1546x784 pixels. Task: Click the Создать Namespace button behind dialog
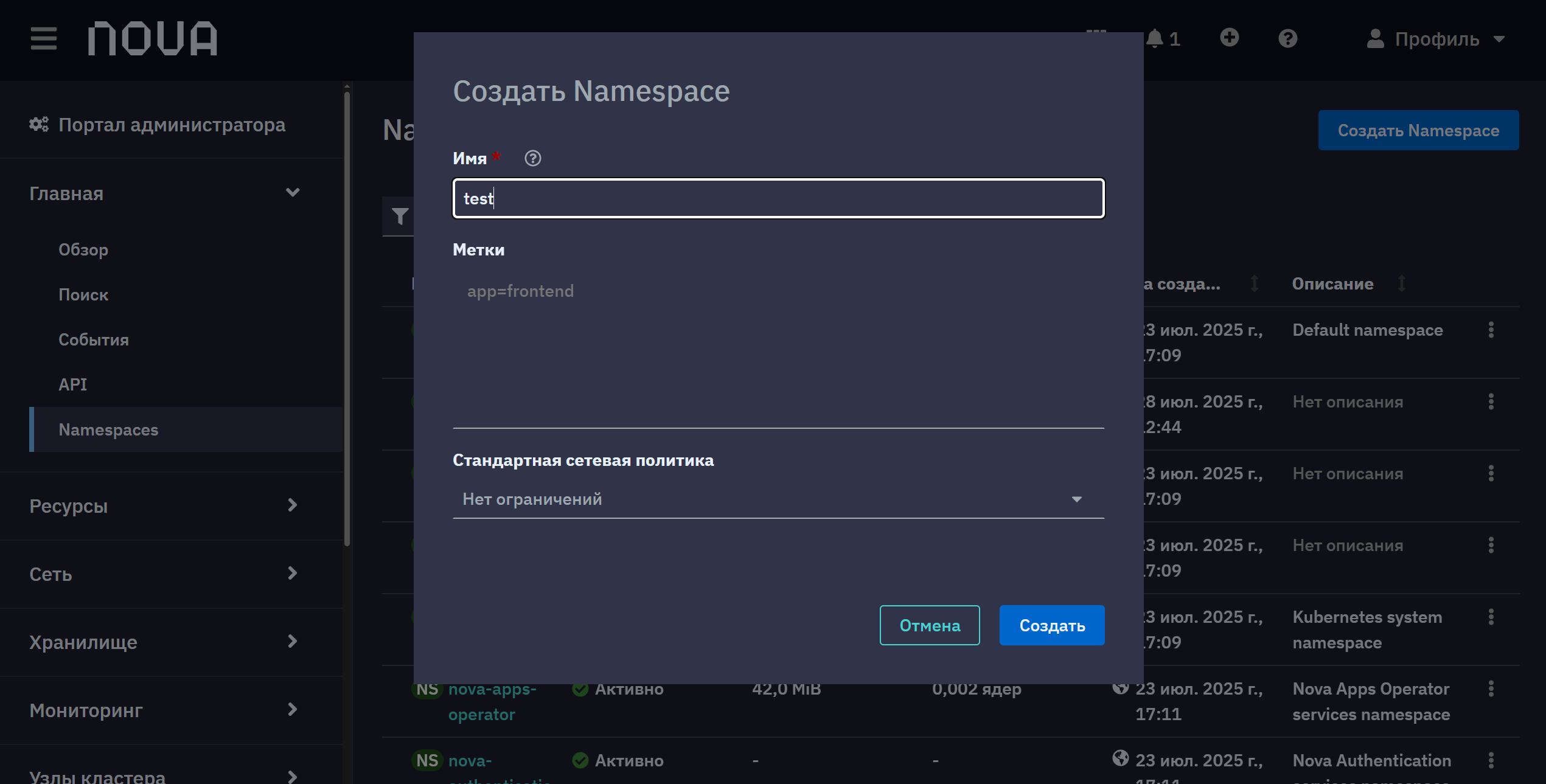coord(1418,130)
